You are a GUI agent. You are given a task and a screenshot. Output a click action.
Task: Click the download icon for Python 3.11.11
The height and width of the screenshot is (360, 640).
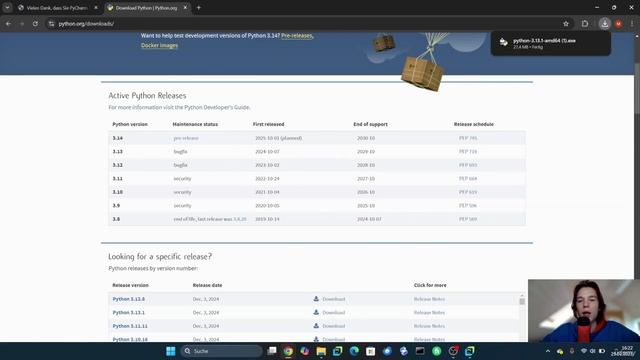[316, 326]
